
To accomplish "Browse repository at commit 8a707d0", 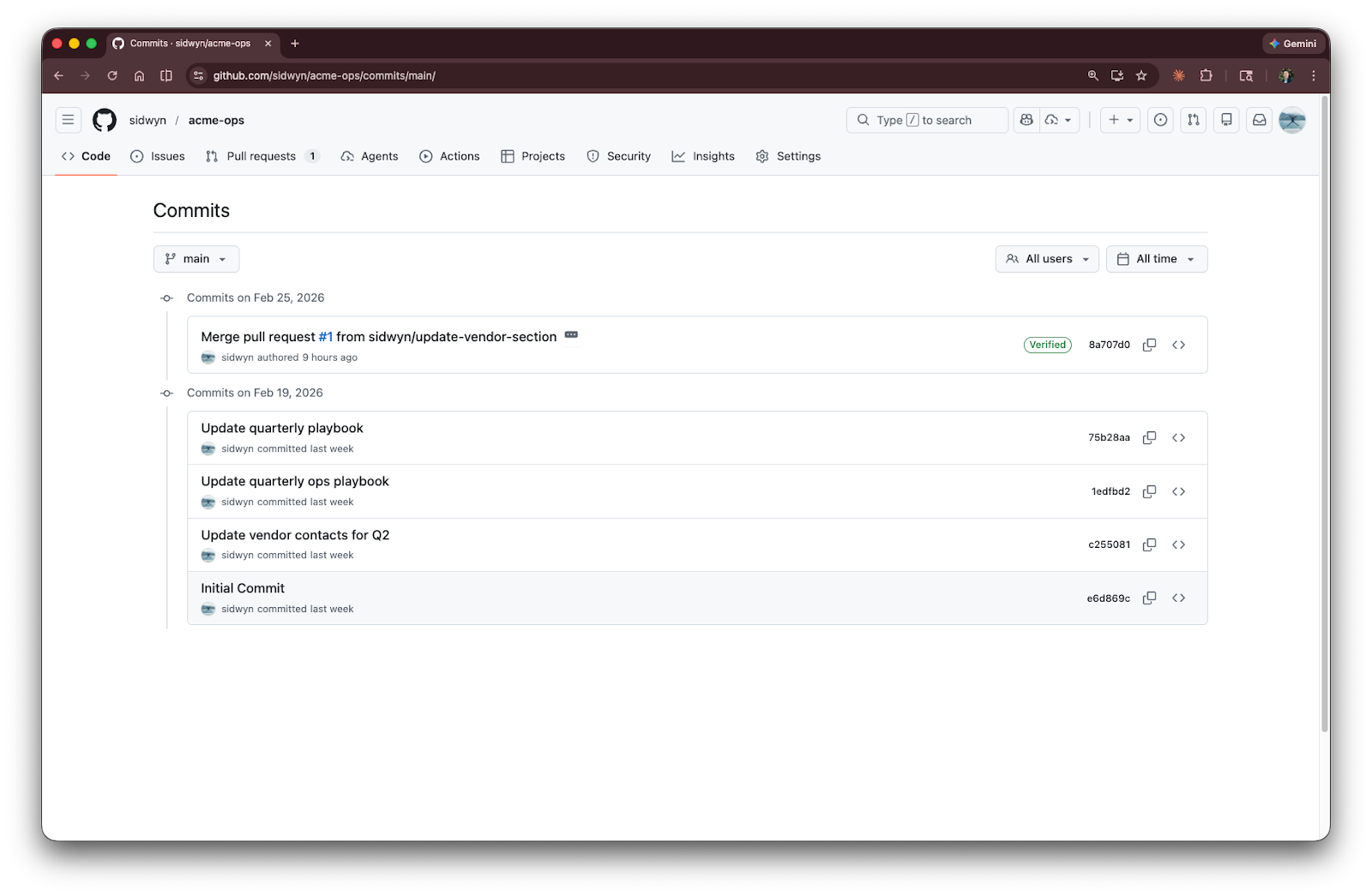I will (1178, 345).
